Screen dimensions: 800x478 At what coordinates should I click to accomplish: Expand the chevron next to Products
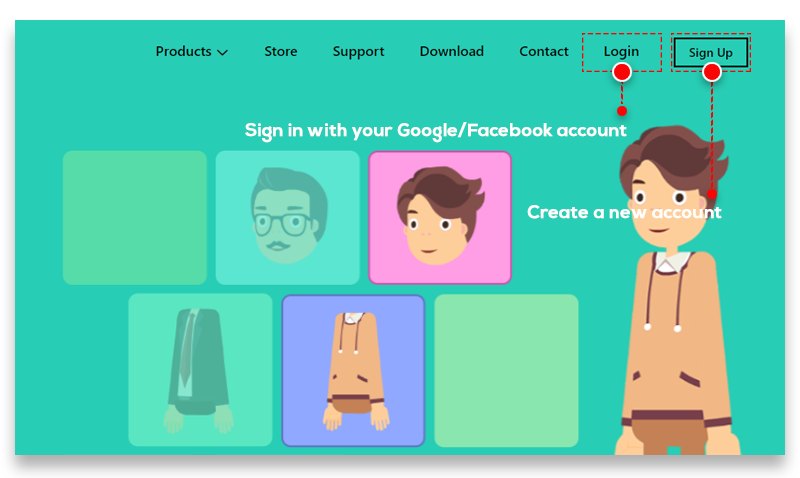click(222, 53)
